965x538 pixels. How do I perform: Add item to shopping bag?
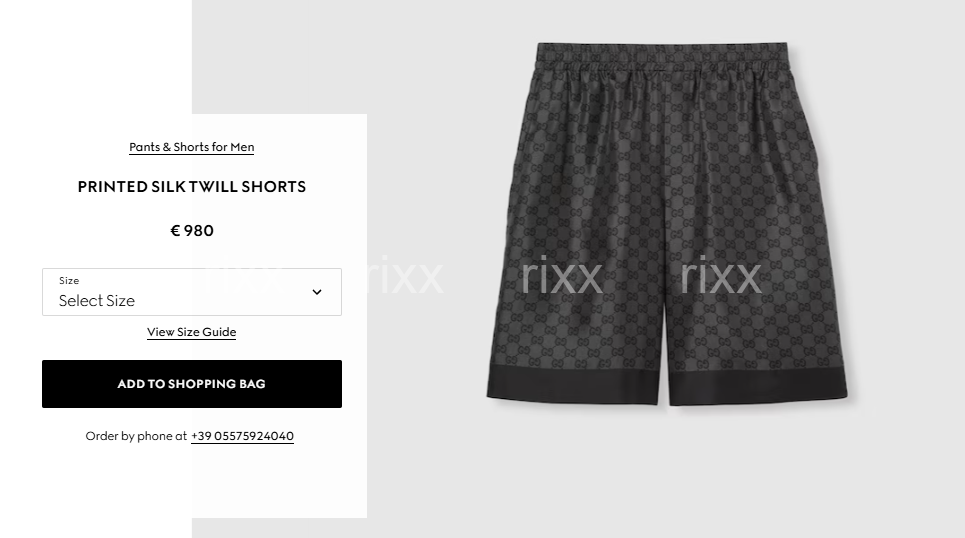coord(192,384)
